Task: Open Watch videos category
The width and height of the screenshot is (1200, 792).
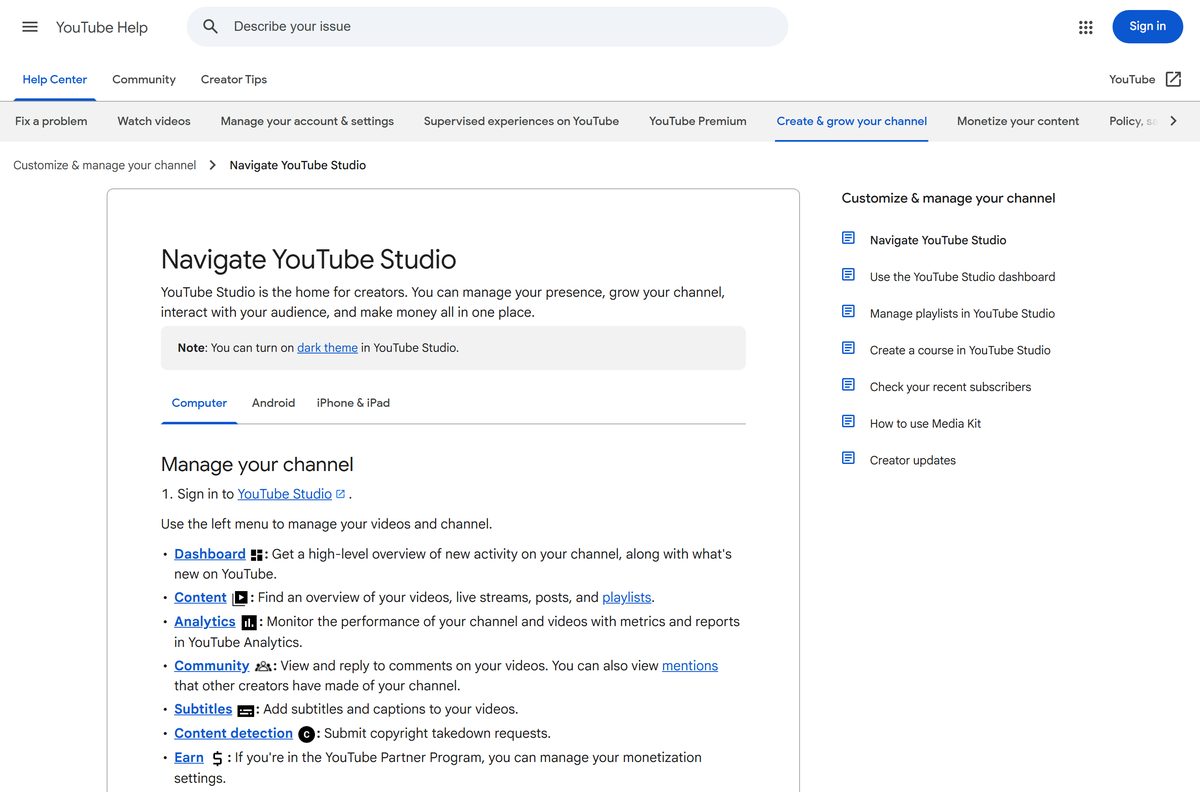Action: 154,121
